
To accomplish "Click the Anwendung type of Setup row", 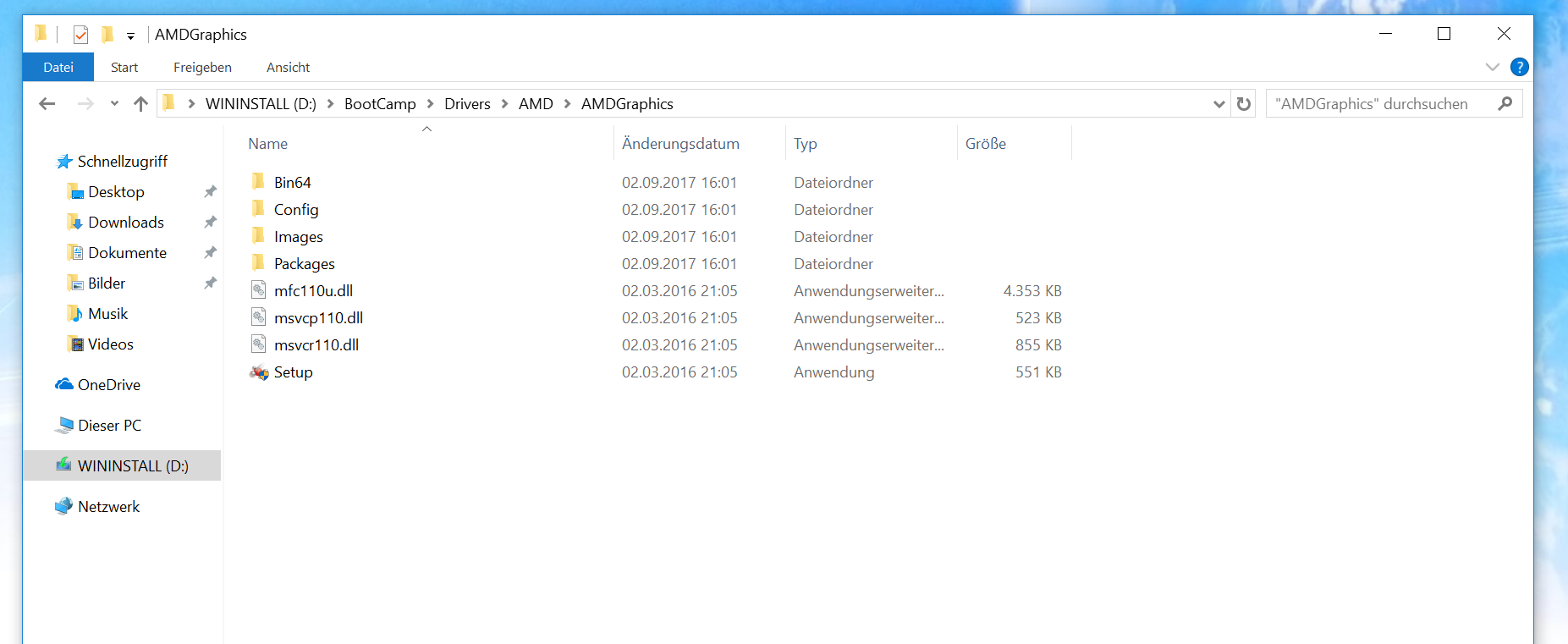I will coord(834,372).
